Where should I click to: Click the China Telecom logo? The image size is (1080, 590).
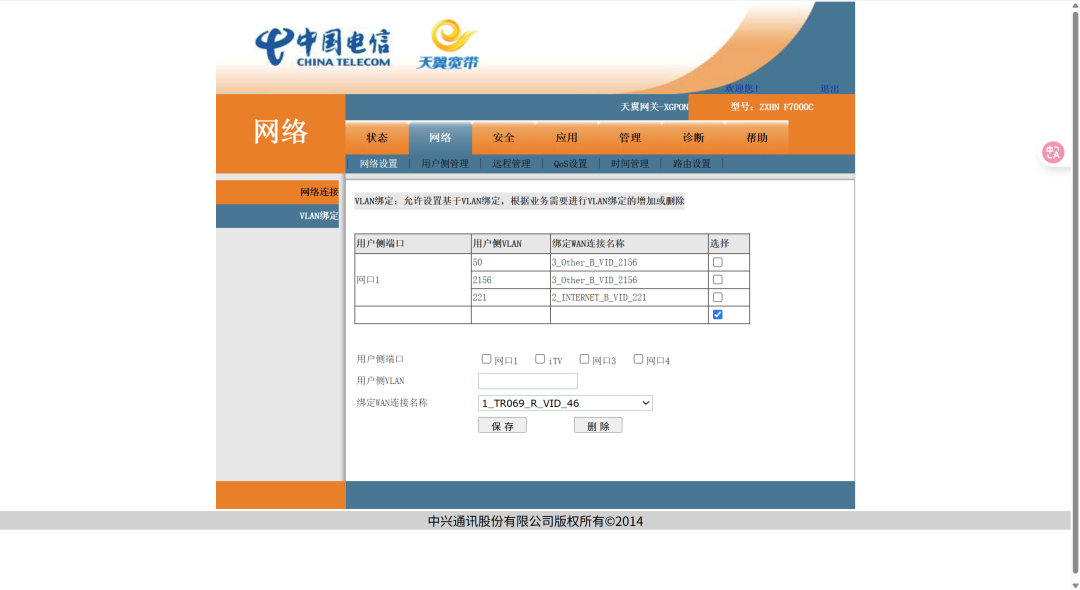pos(322,48)
